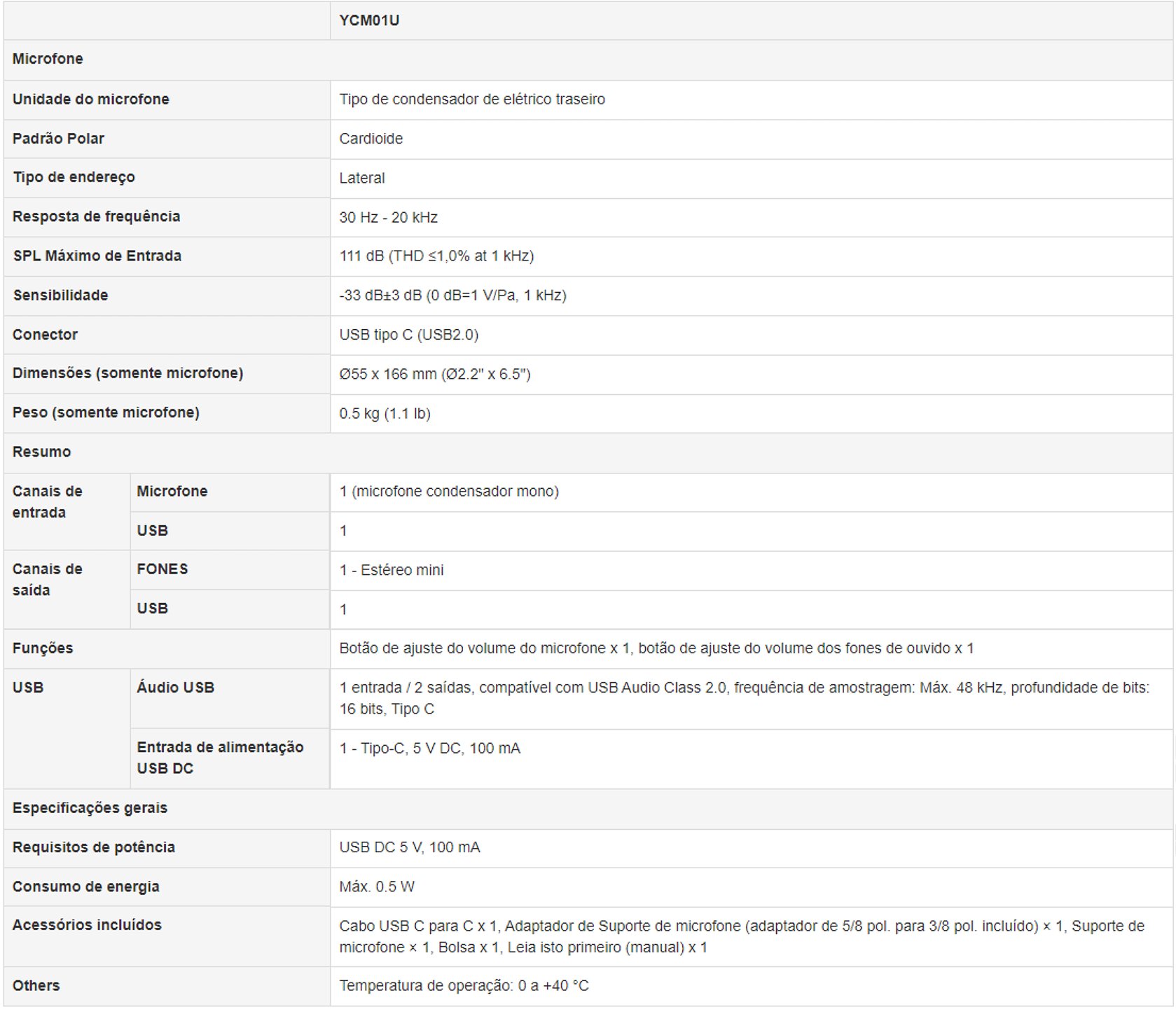Select the "1 - Estéreo mini" value
This screenshot has width=1176, height=1014.
391,570
